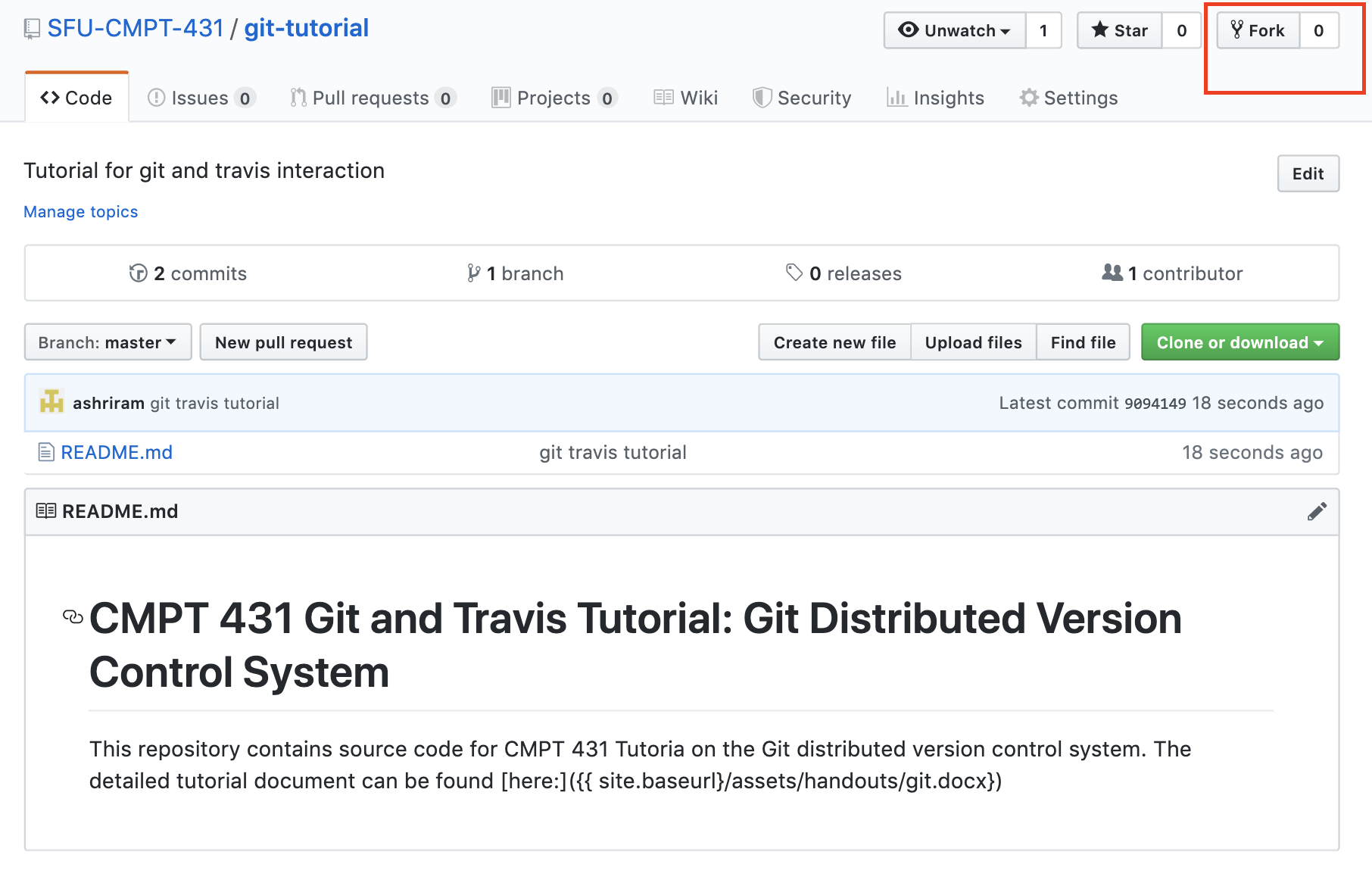Click the Upload files button
1372x889 pixels.
coord(973,342)
